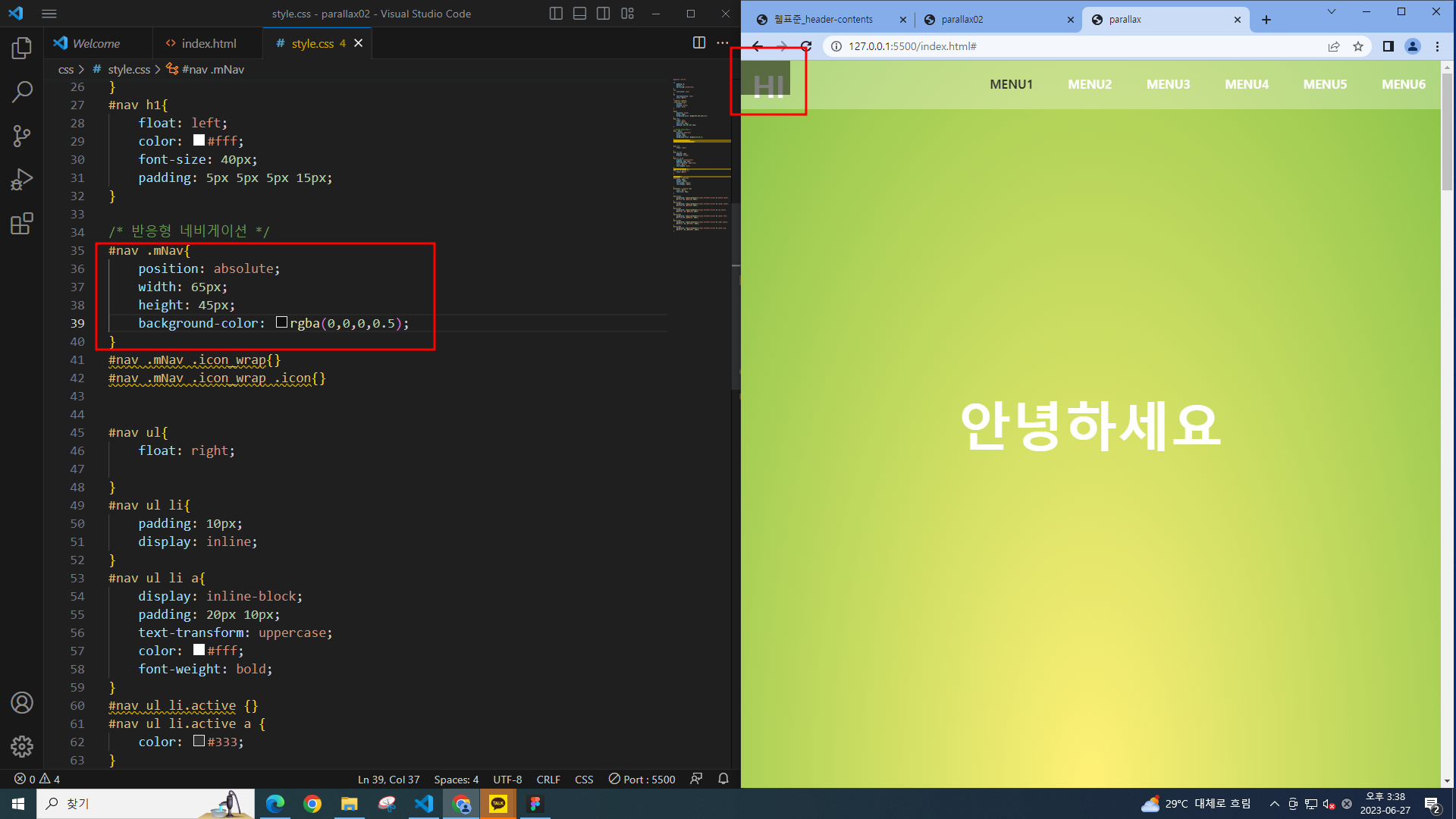The height and width of the screenshot is (819, 1456).
Task: Toggle the secondary sidebar layout button
Action: tap(604, 14)
